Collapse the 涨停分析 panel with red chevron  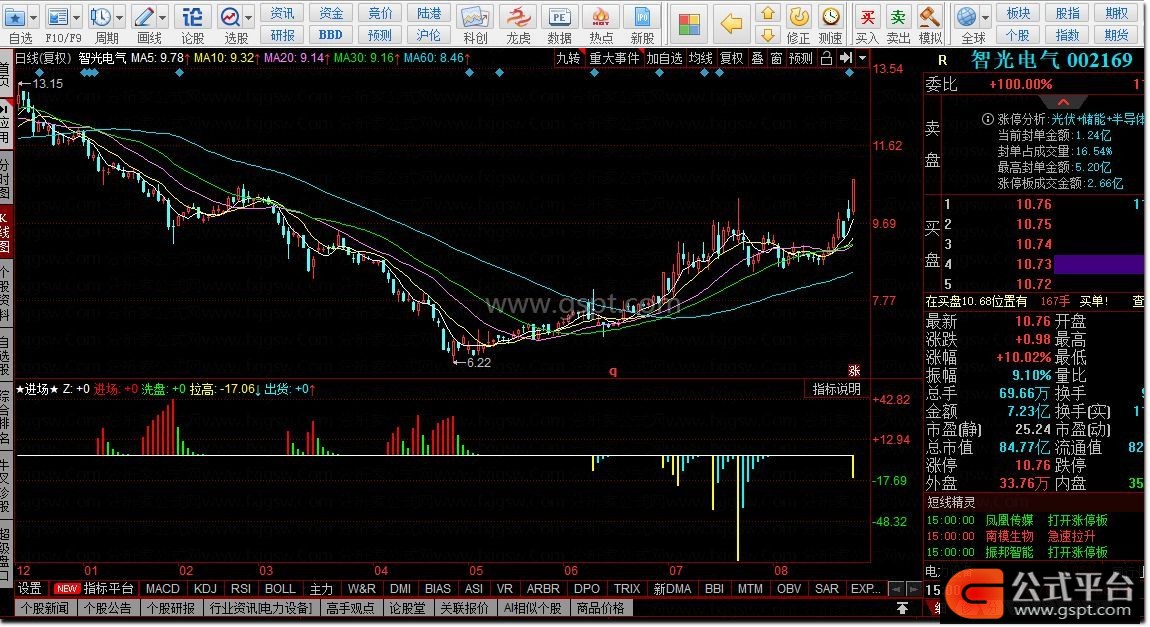pyautogui.click(x=1063, y=102)
